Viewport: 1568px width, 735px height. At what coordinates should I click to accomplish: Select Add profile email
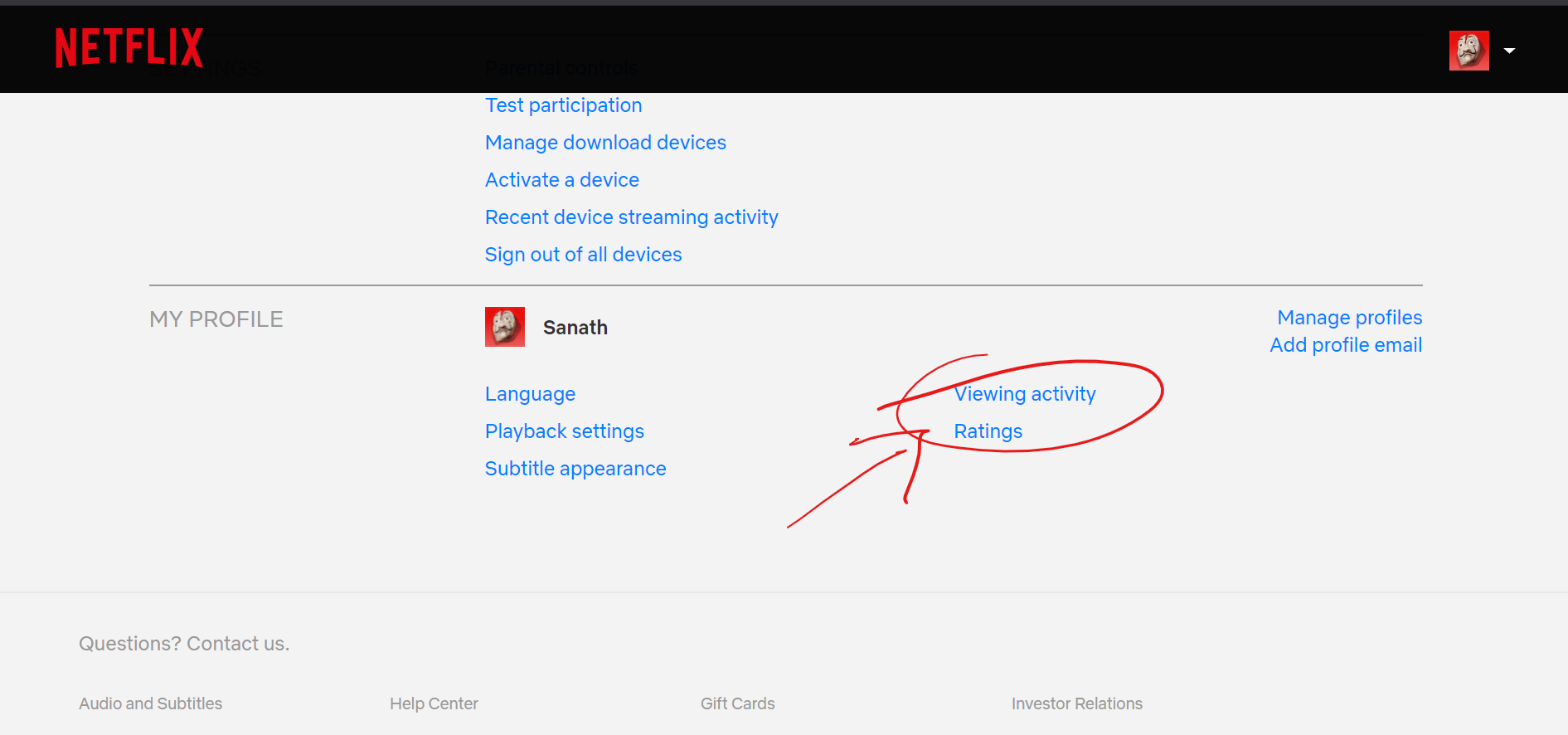(1346, 345)
